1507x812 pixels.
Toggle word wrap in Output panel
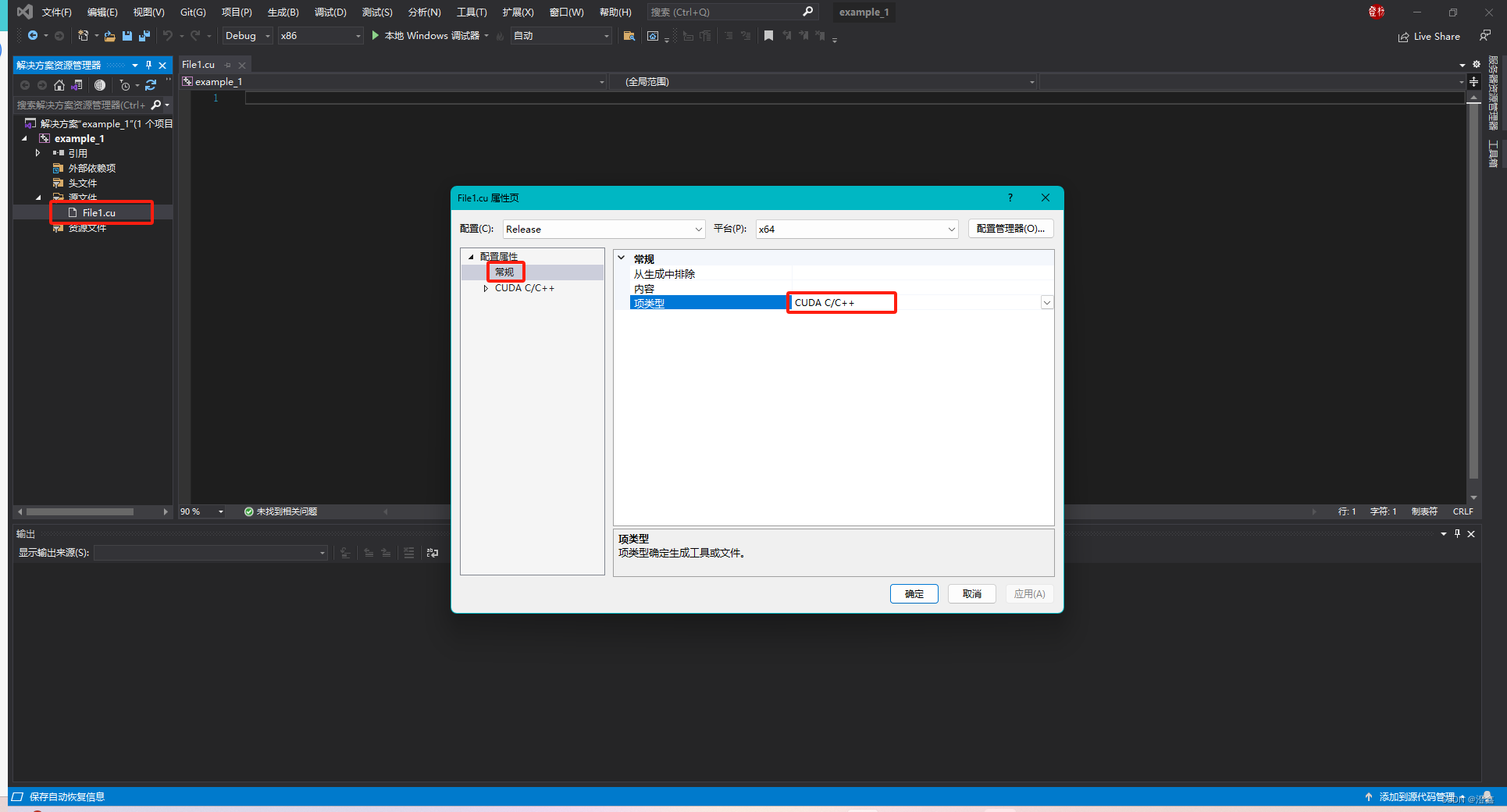click(x=433, y=553)
